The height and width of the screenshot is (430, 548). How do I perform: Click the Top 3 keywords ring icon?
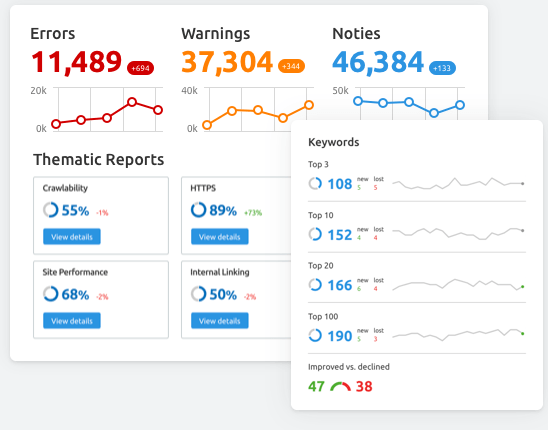[315, 183]
